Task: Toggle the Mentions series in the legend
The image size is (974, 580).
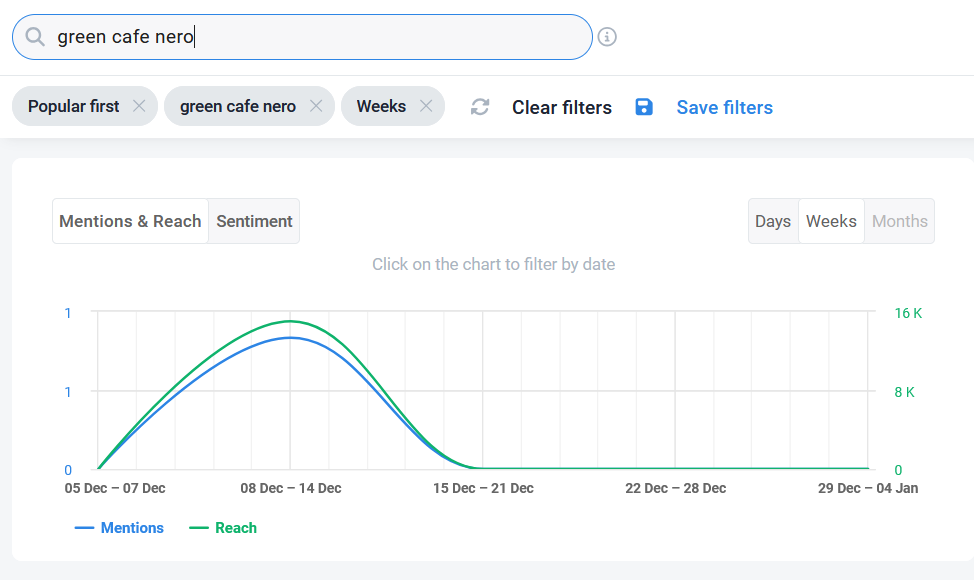Action: tap(119, 528)
